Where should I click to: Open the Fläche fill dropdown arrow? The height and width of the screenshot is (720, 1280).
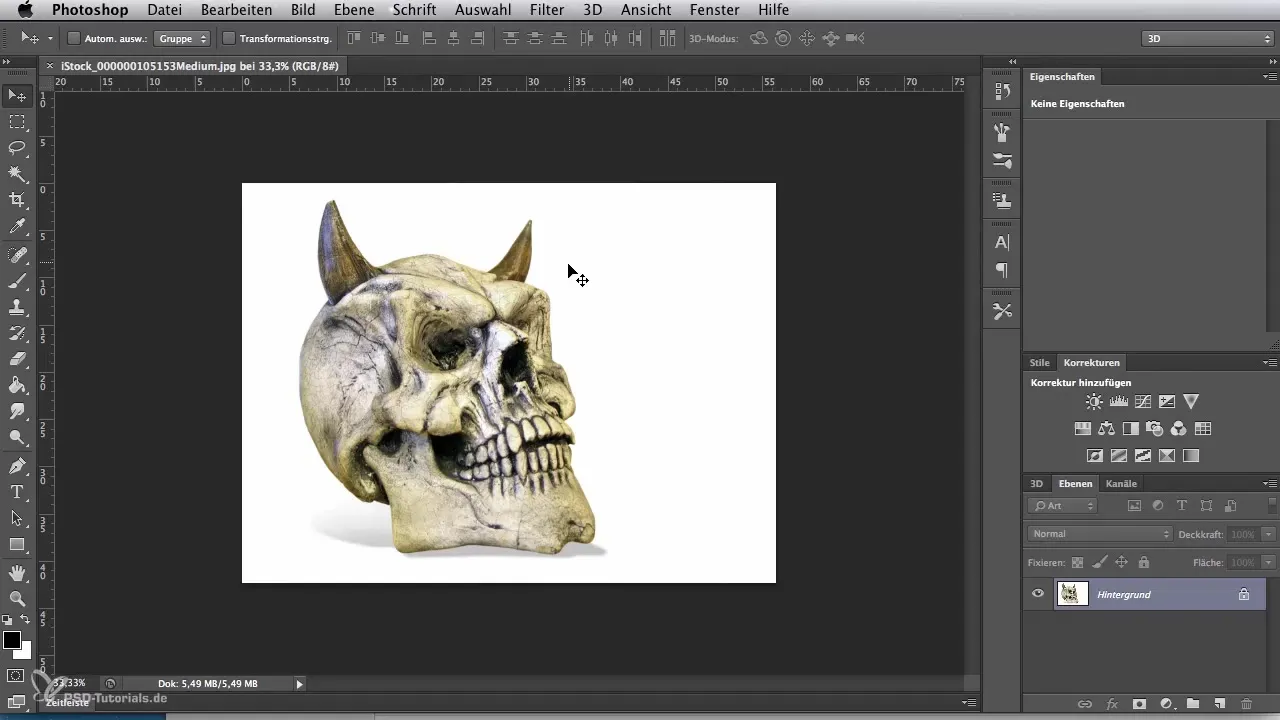[1269, 563]
